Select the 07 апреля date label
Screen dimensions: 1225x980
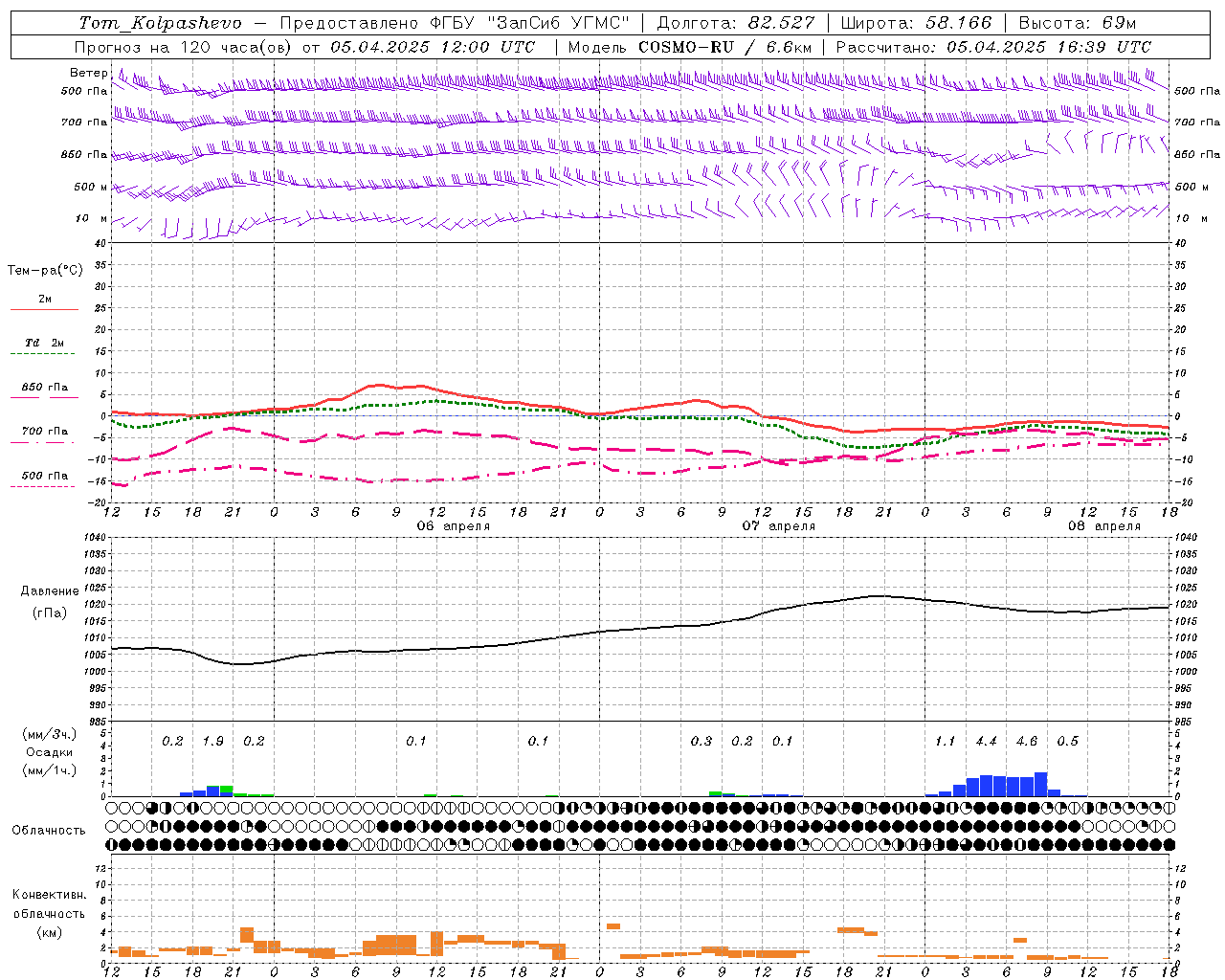(x=779, y=526)
